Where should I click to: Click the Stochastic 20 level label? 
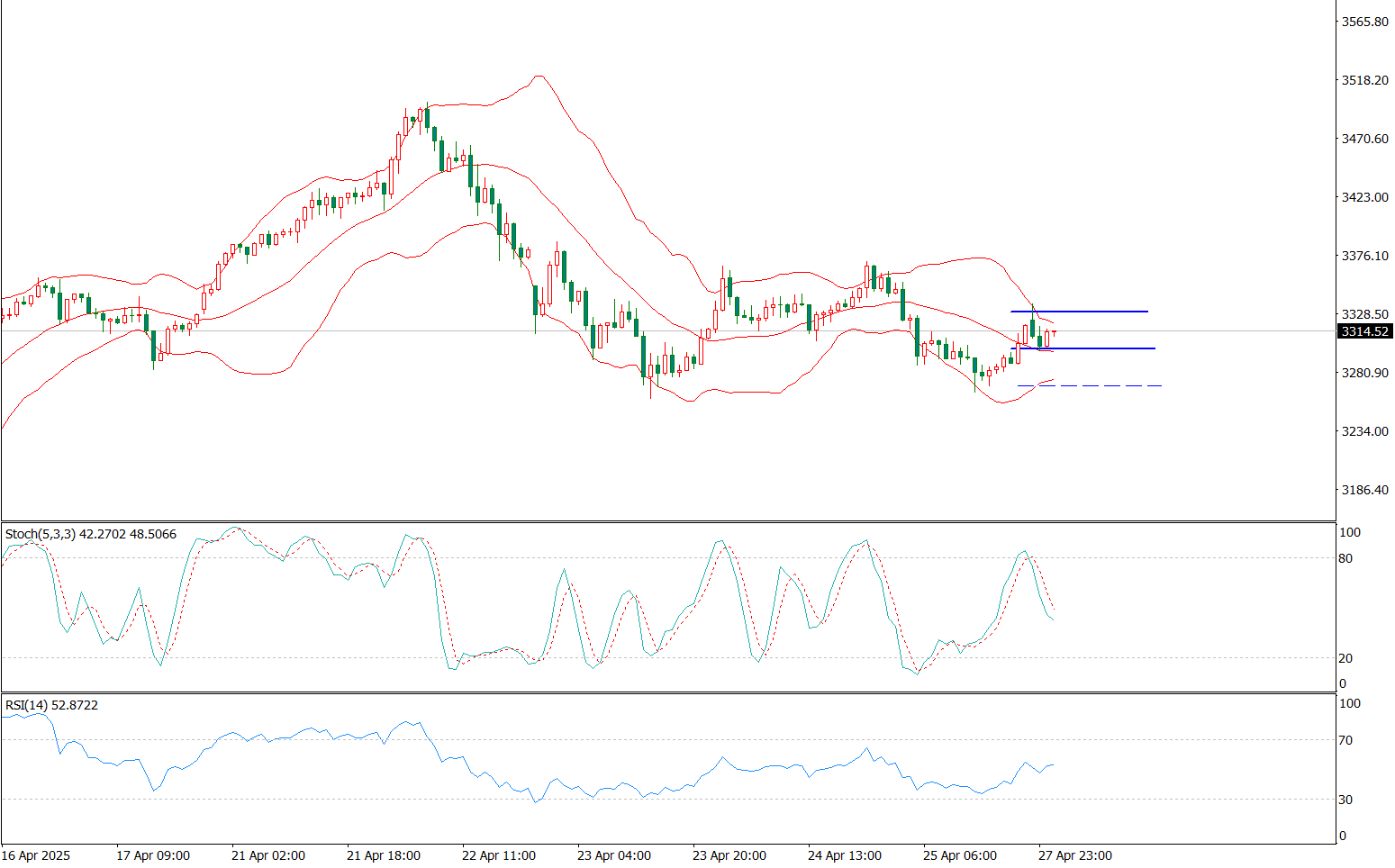click(1345, 658)
